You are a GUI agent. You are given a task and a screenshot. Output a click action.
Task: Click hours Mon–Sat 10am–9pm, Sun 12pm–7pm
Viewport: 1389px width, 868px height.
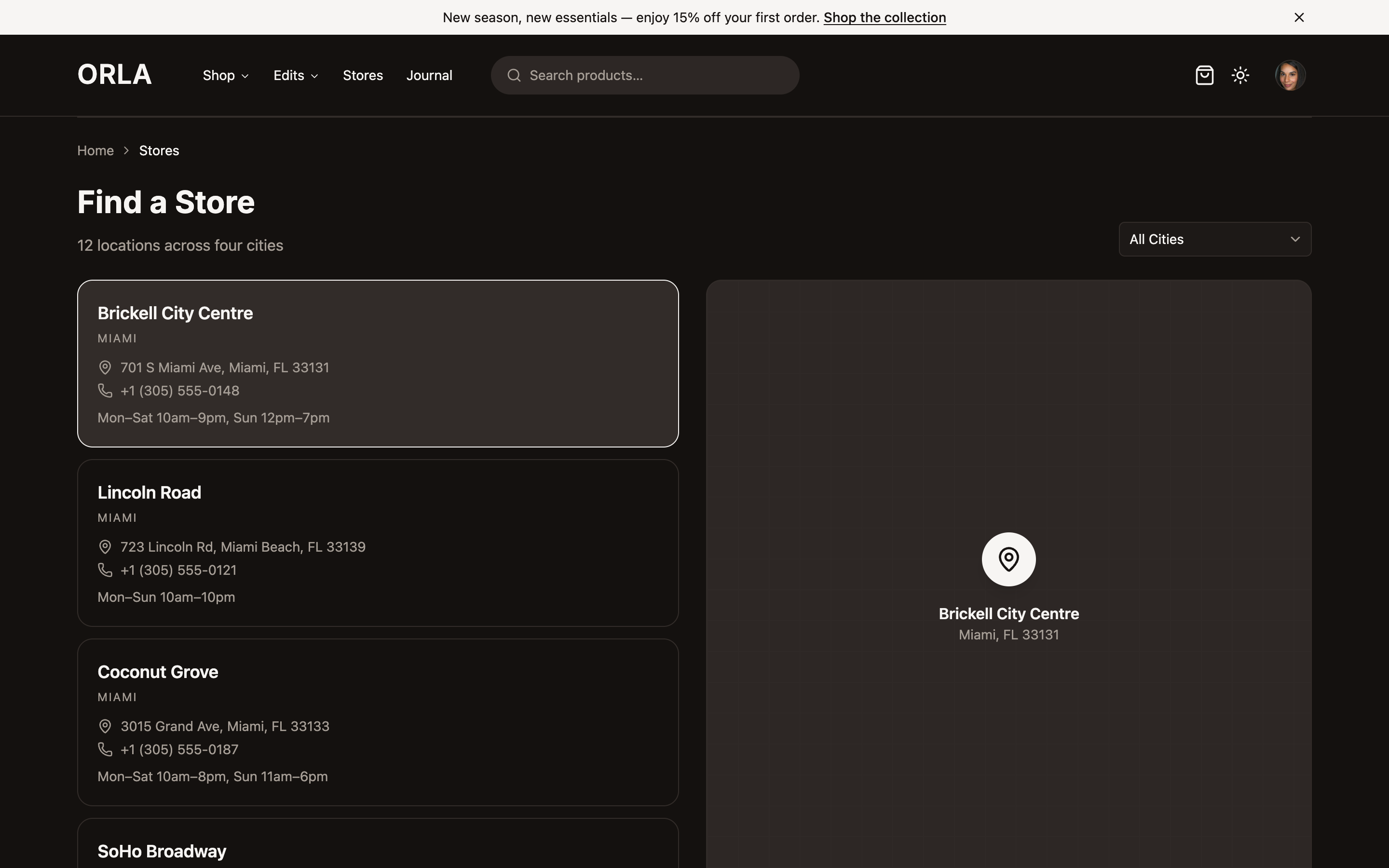[x=214, y=418]
